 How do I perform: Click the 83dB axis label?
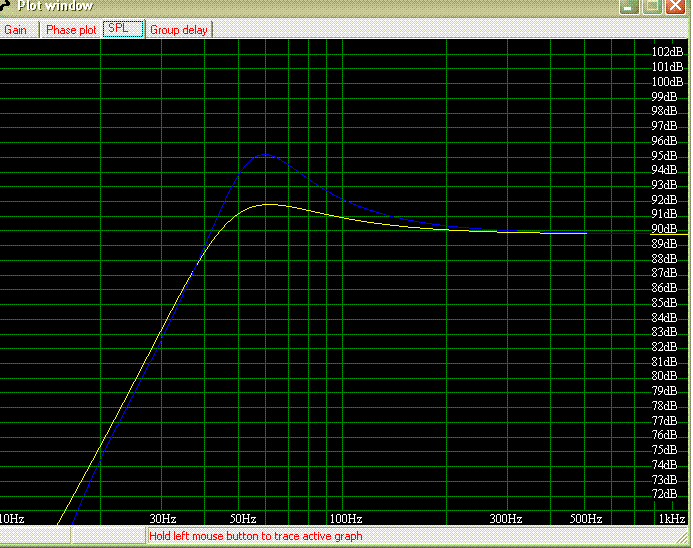(x=664, y=331)
